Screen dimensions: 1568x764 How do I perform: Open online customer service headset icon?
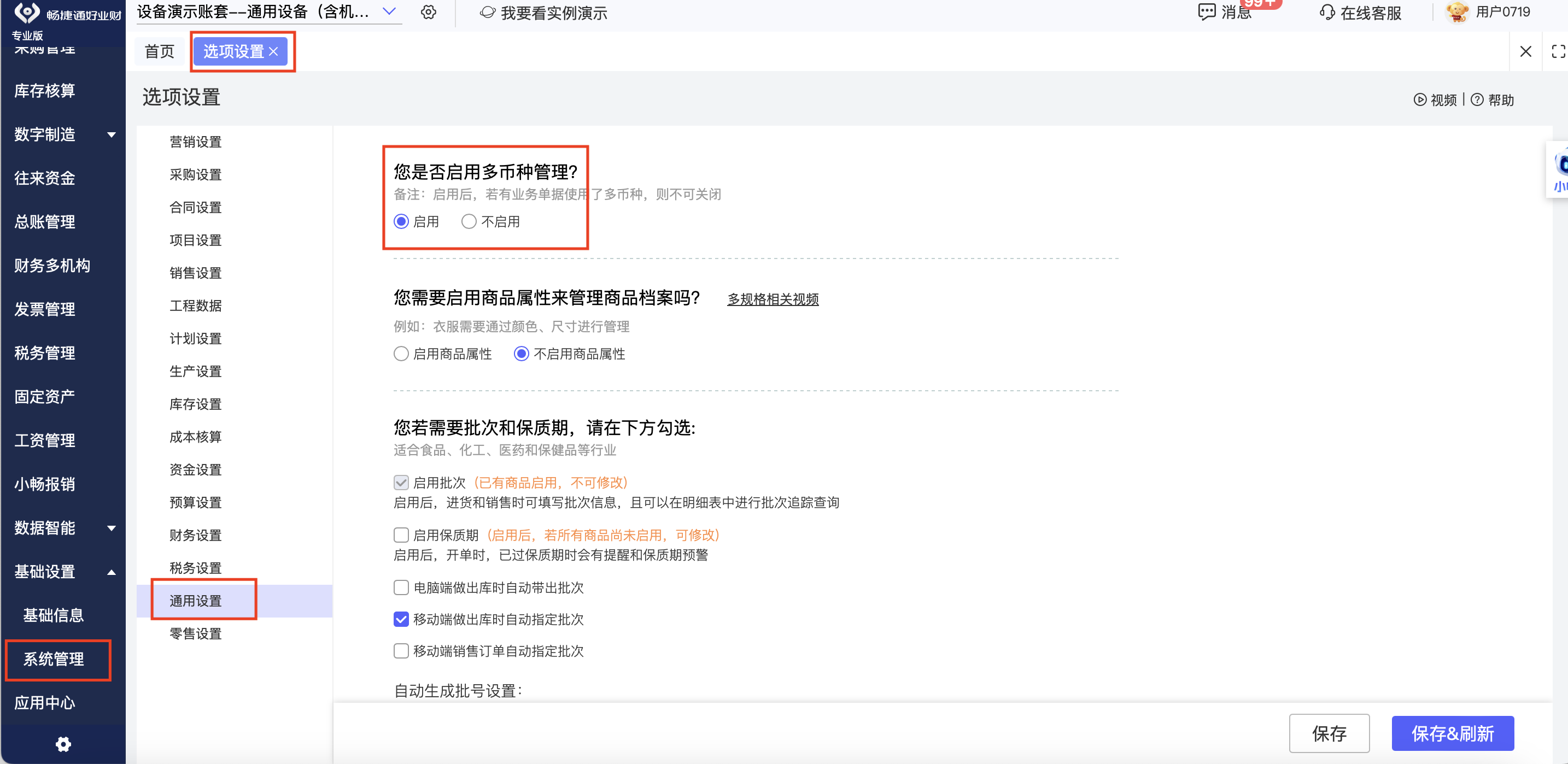click(1327, 12)
